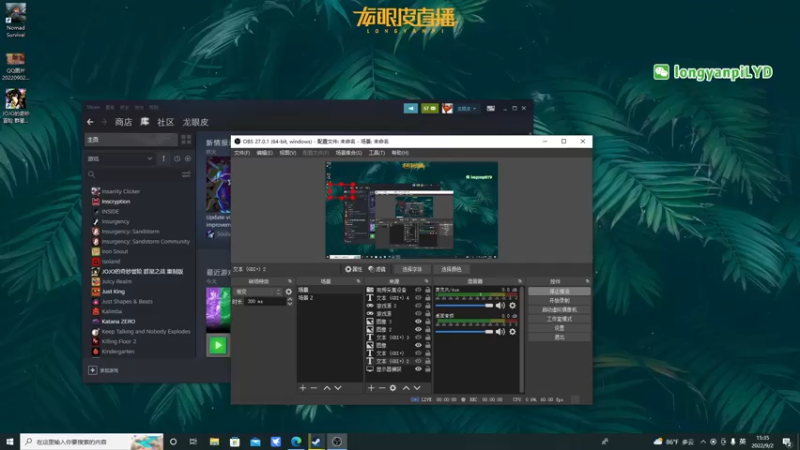Screen dimensions: 800x450
Task: Open Filters for the selected OBS source
Action: (x=378, y=269)
